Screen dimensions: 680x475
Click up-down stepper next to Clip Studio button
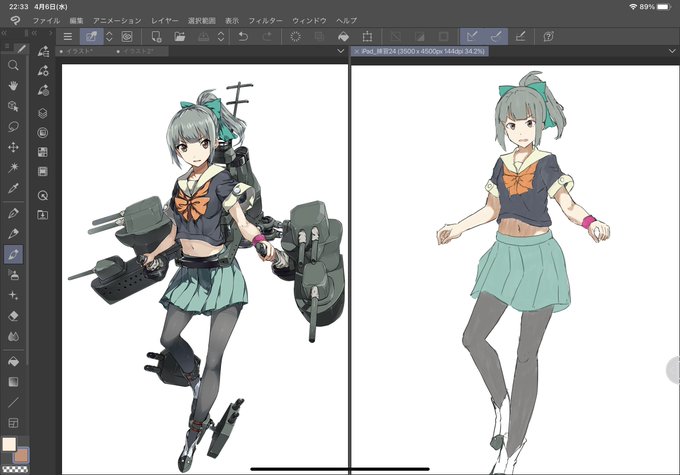click(109, 37)
